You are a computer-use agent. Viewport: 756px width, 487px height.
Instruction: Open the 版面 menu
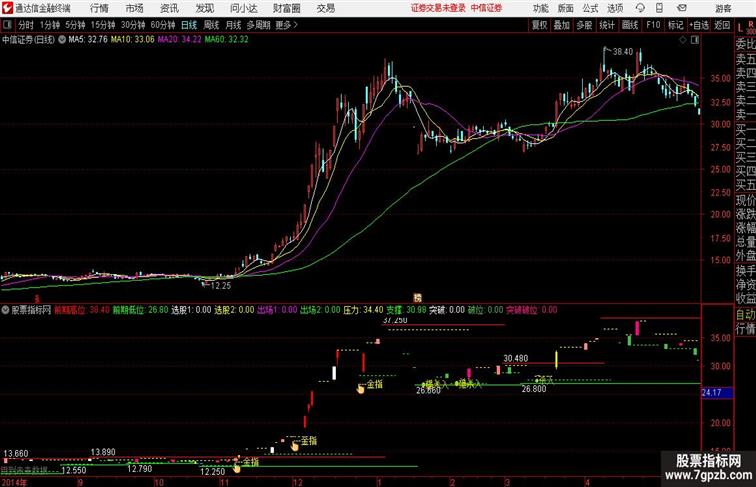[566, 8]
